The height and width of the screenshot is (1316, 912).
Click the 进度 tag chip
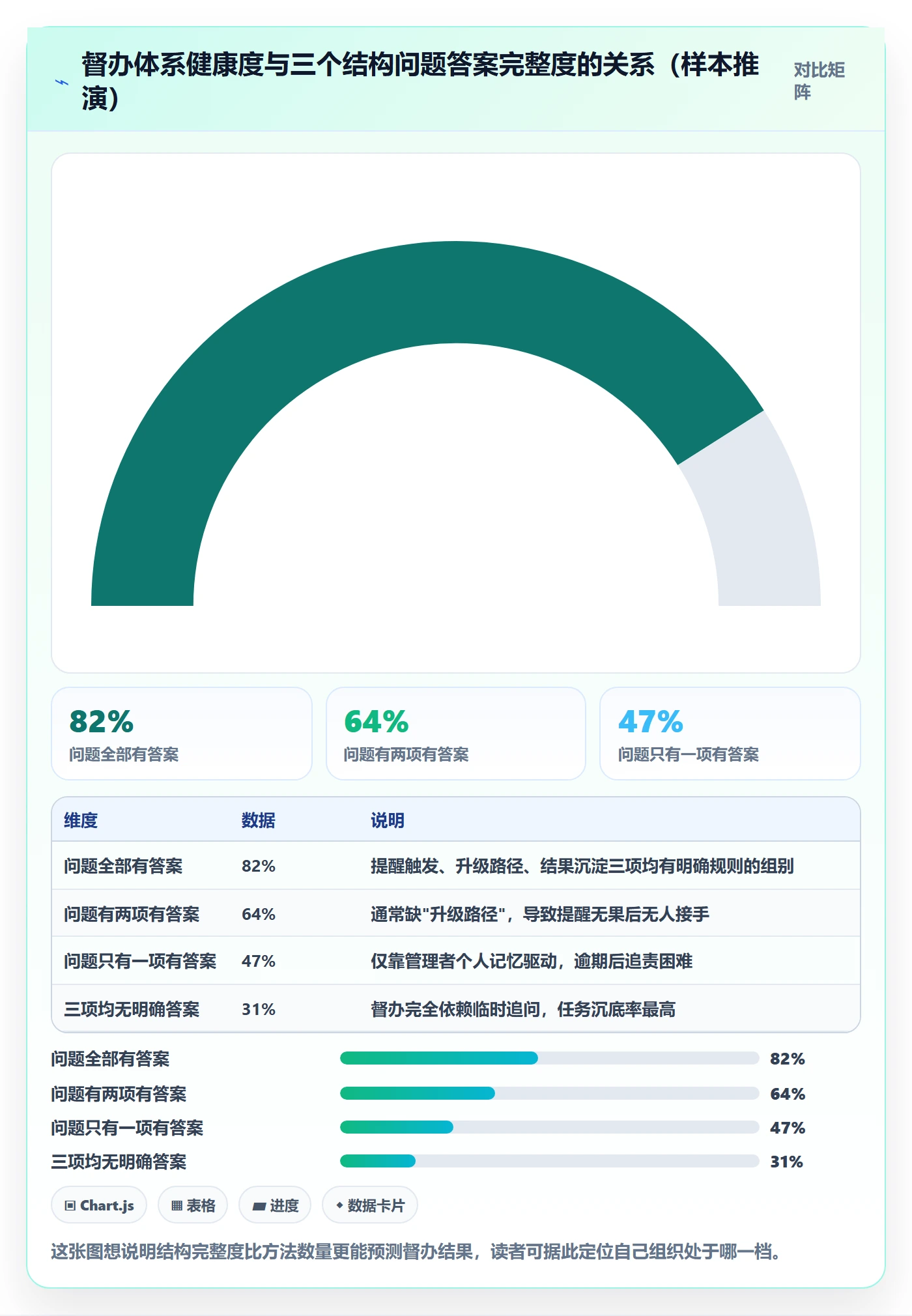point(275,1205)
